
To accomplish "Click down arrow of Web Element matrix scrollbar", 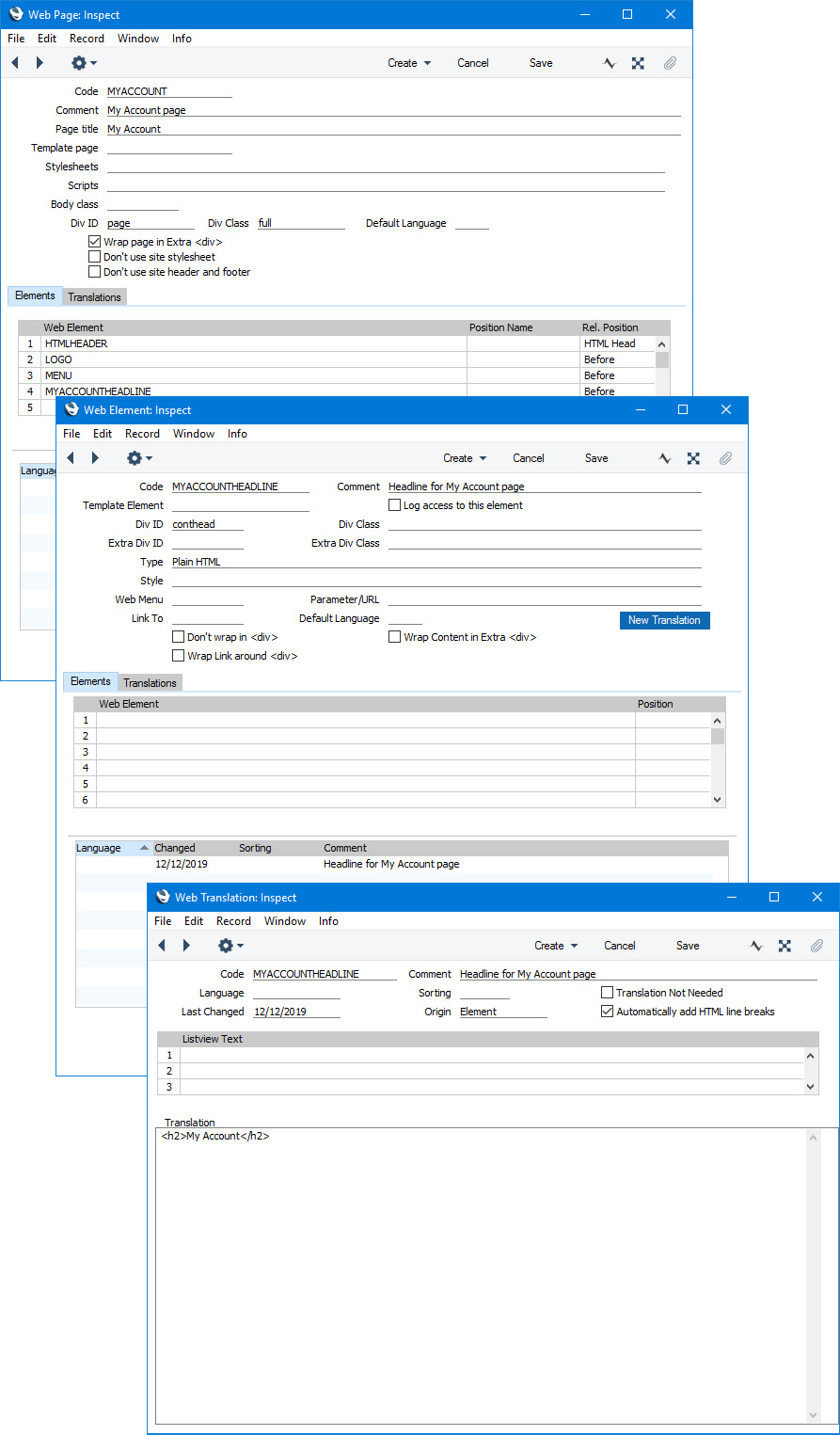I will 718,800.
